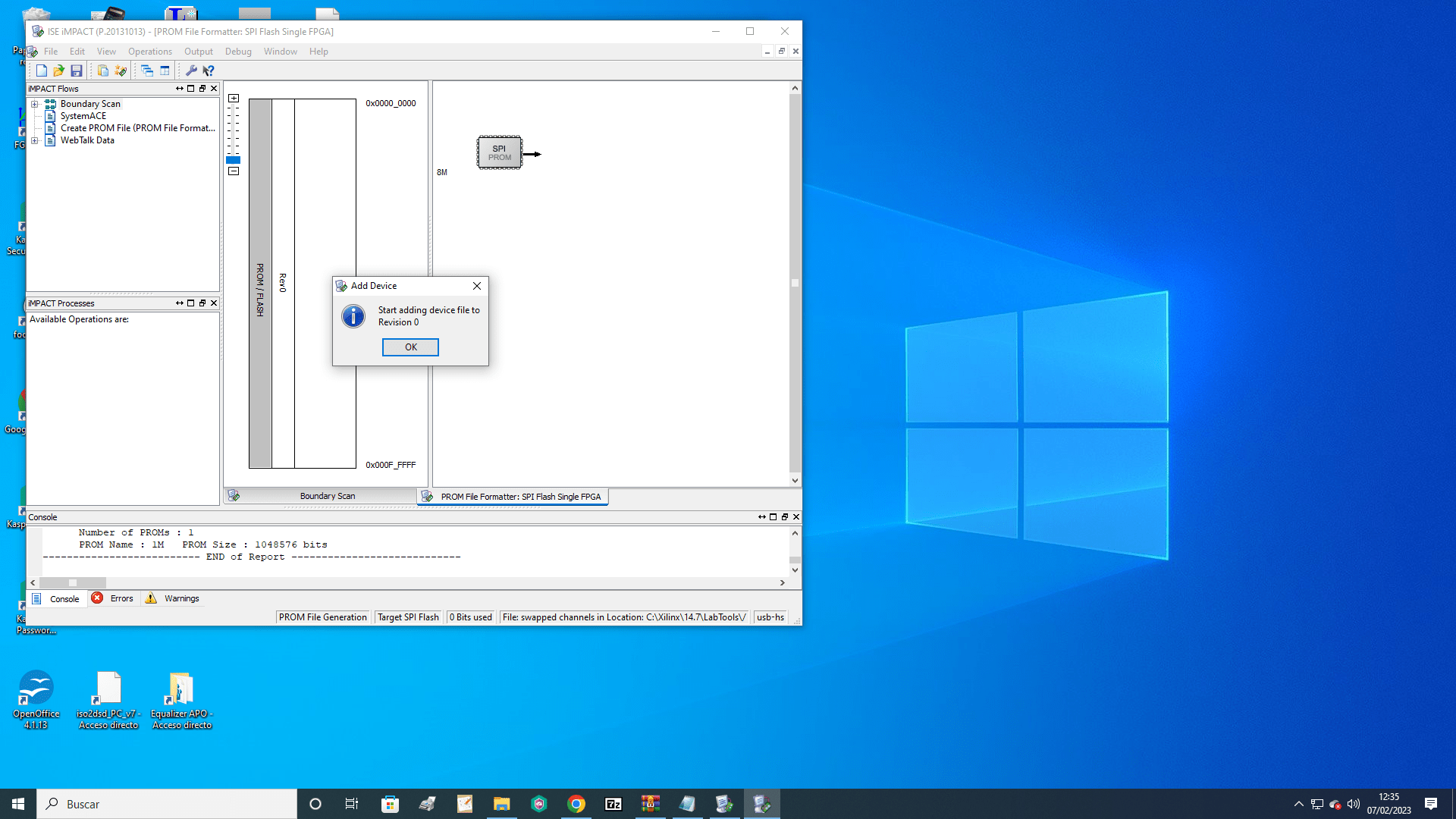The image size is (1456, 819).
Task: Zoom out using the minus box
Action: pyautogui.click(x=234, y=171)
